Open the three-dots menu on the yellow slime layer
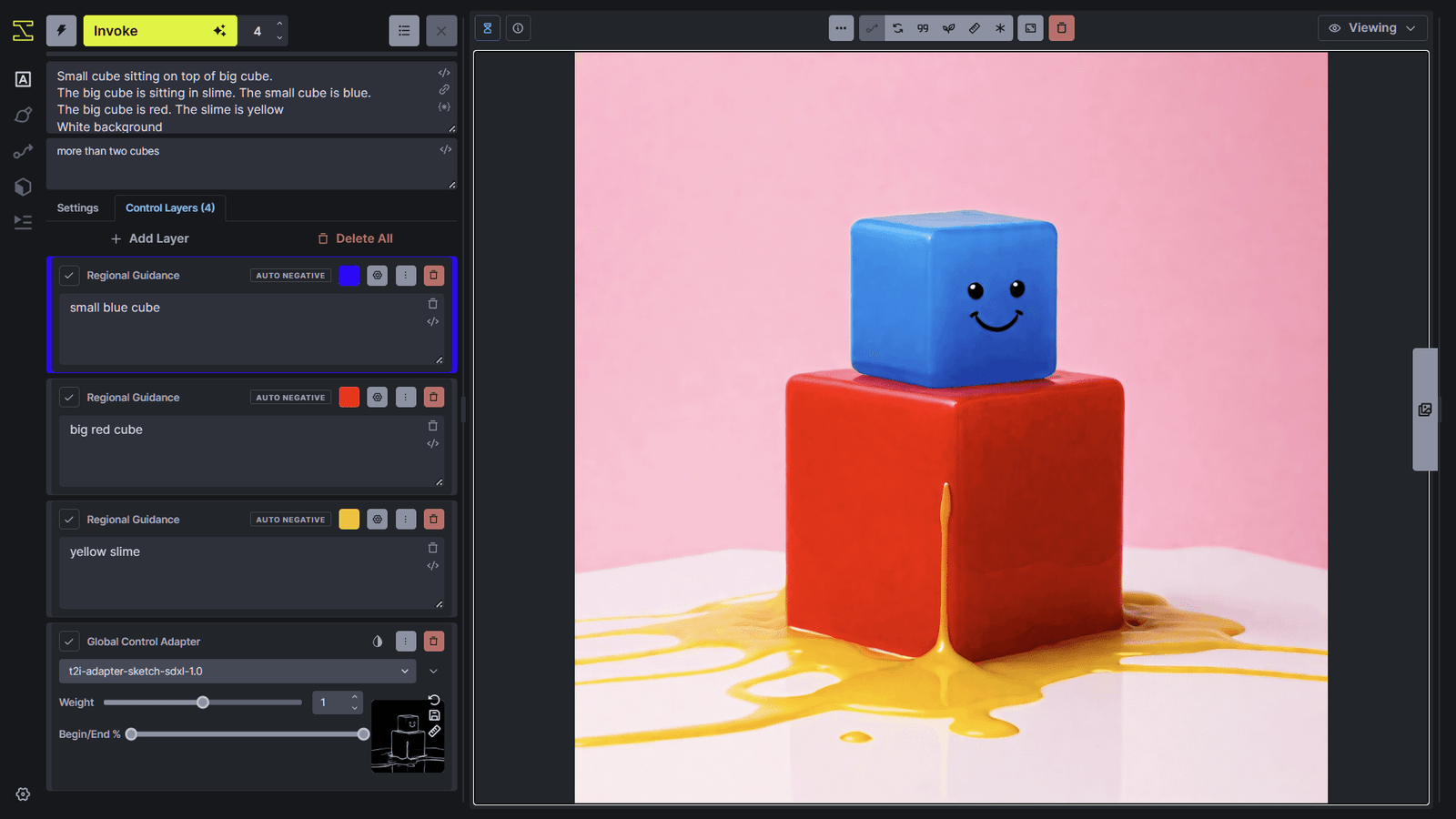 [x=406, y=519]
